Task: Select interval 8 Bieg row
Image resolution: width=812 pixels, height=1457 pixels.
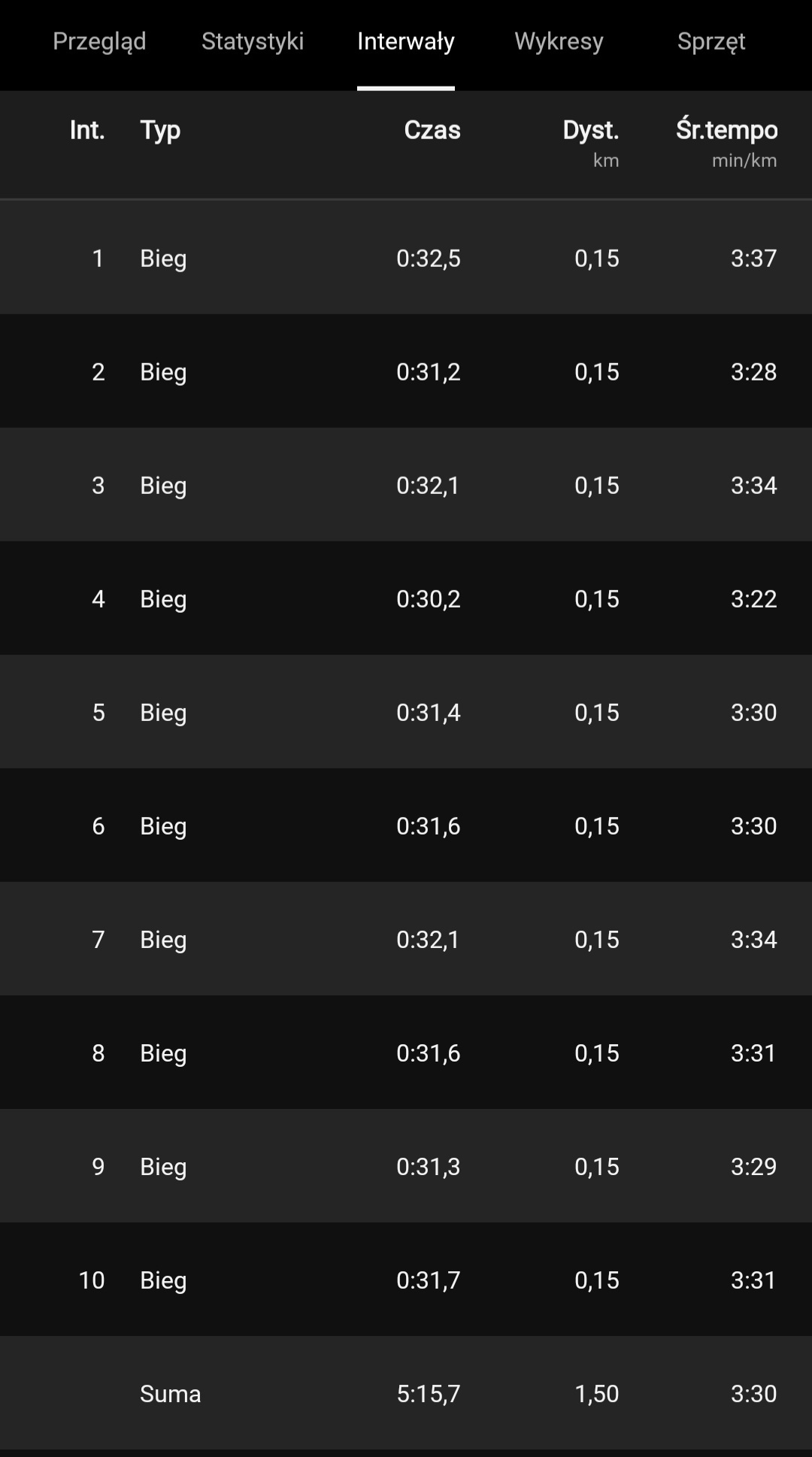Action: 406,1053
